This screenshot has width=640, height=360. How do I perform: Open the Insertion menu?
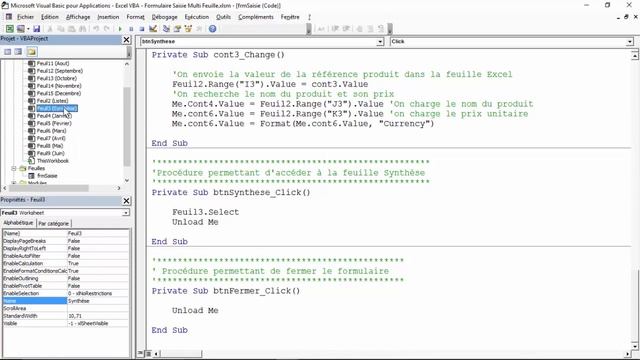pos(108,17)
